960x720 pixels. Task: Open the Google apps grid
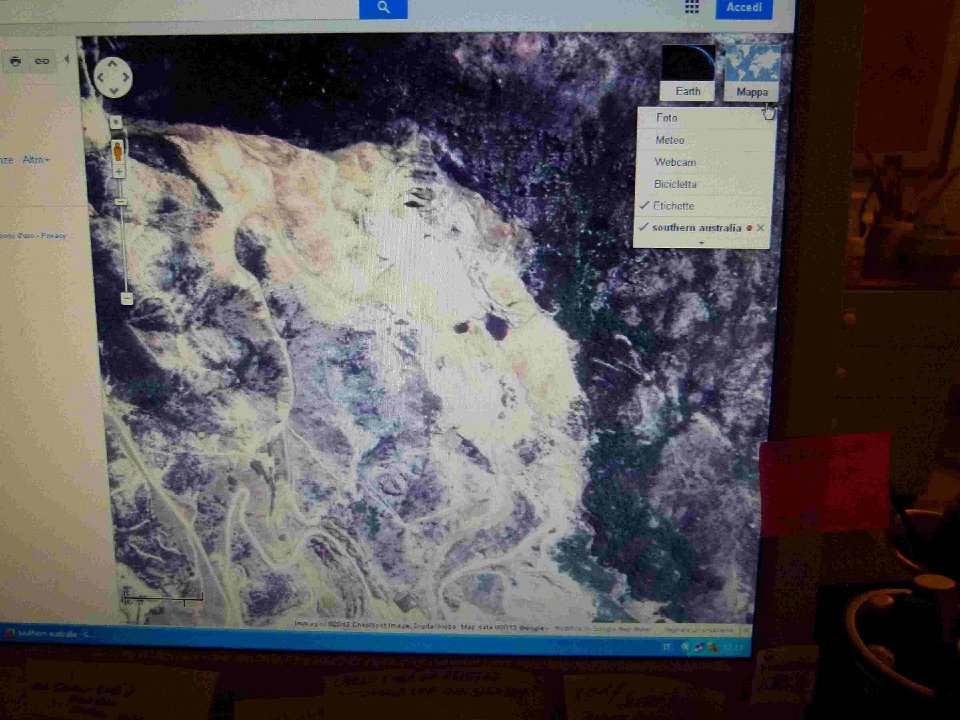[x=692, y=7]
